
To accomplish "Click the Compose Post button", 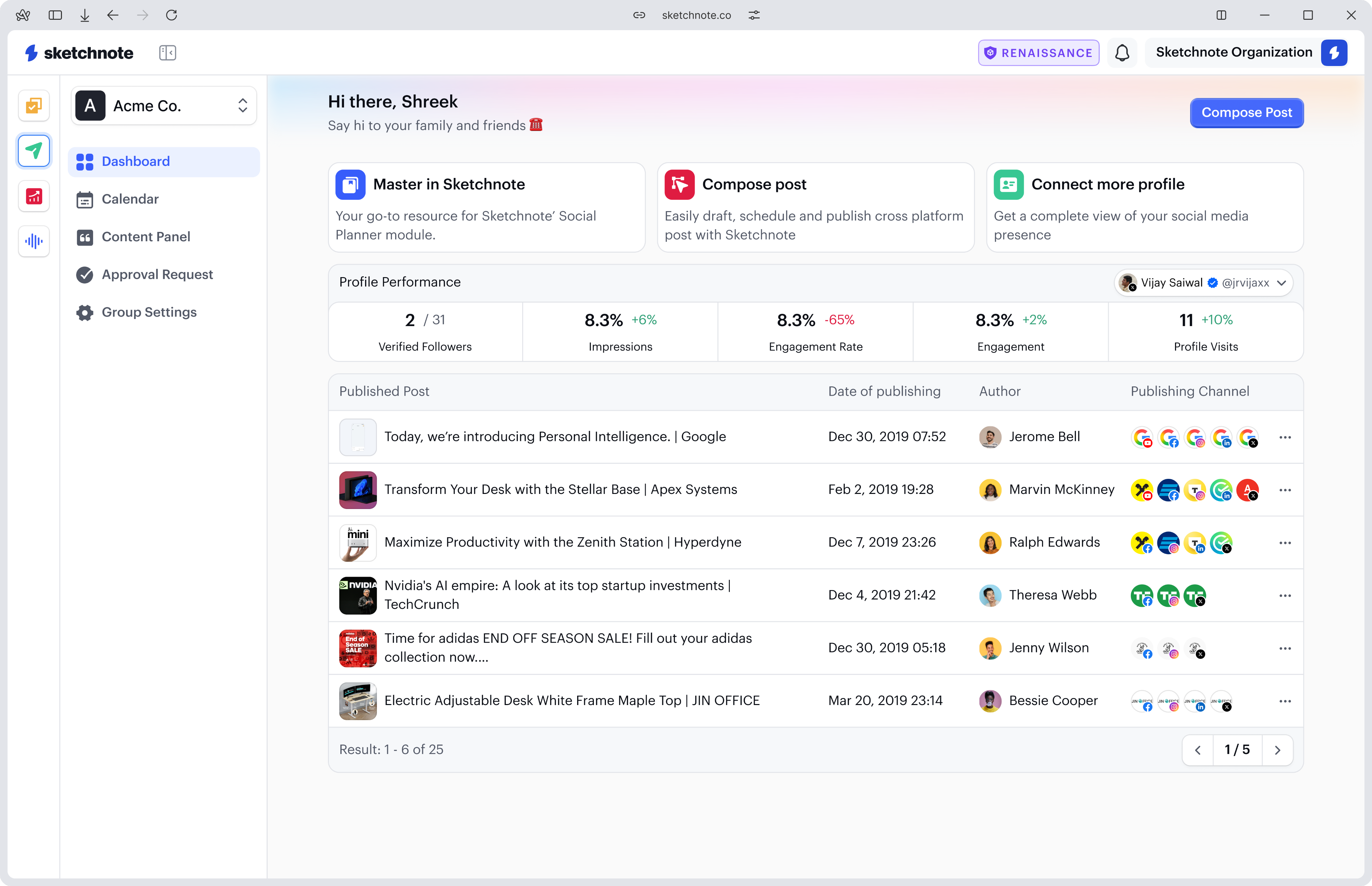I will click(x=1246, y=113).
